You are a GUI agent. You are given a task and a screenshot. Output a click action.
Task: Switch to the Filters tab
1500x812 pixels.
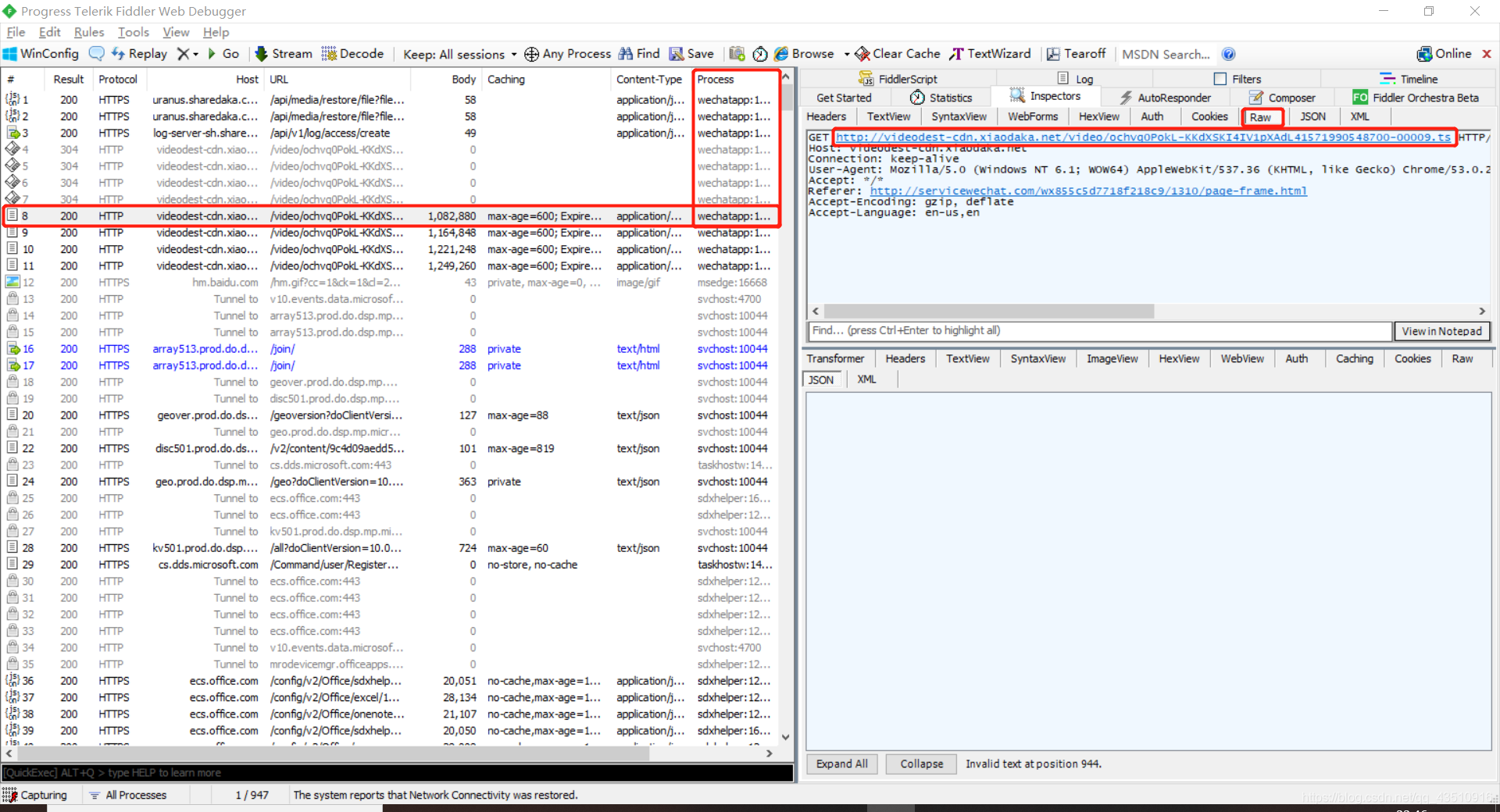(x=1237, y=79)
